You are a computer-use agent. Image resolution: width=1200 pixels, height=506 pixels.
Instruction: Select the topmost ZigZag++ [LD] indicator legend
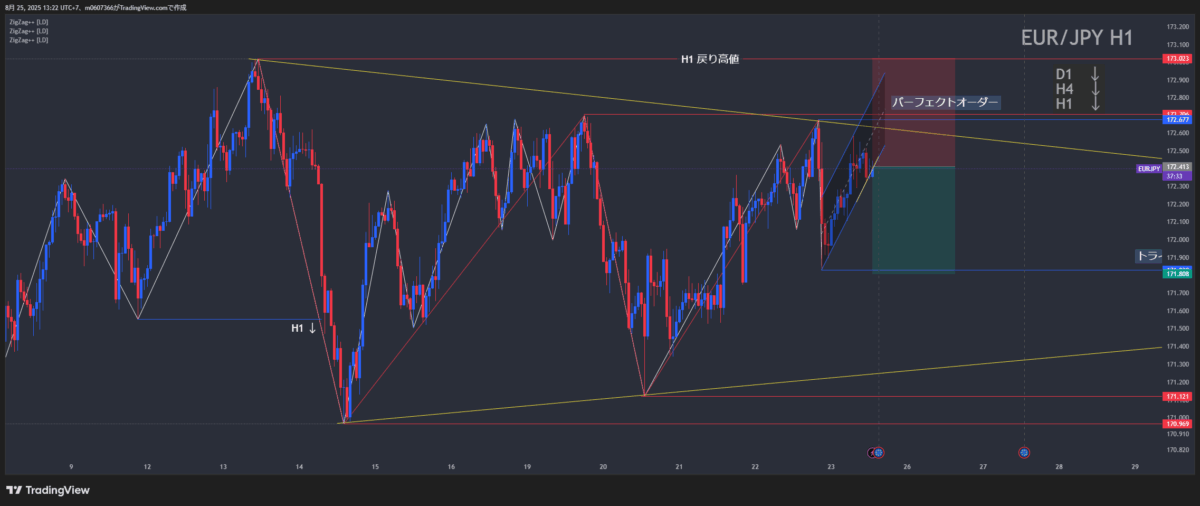click(28, 21)
